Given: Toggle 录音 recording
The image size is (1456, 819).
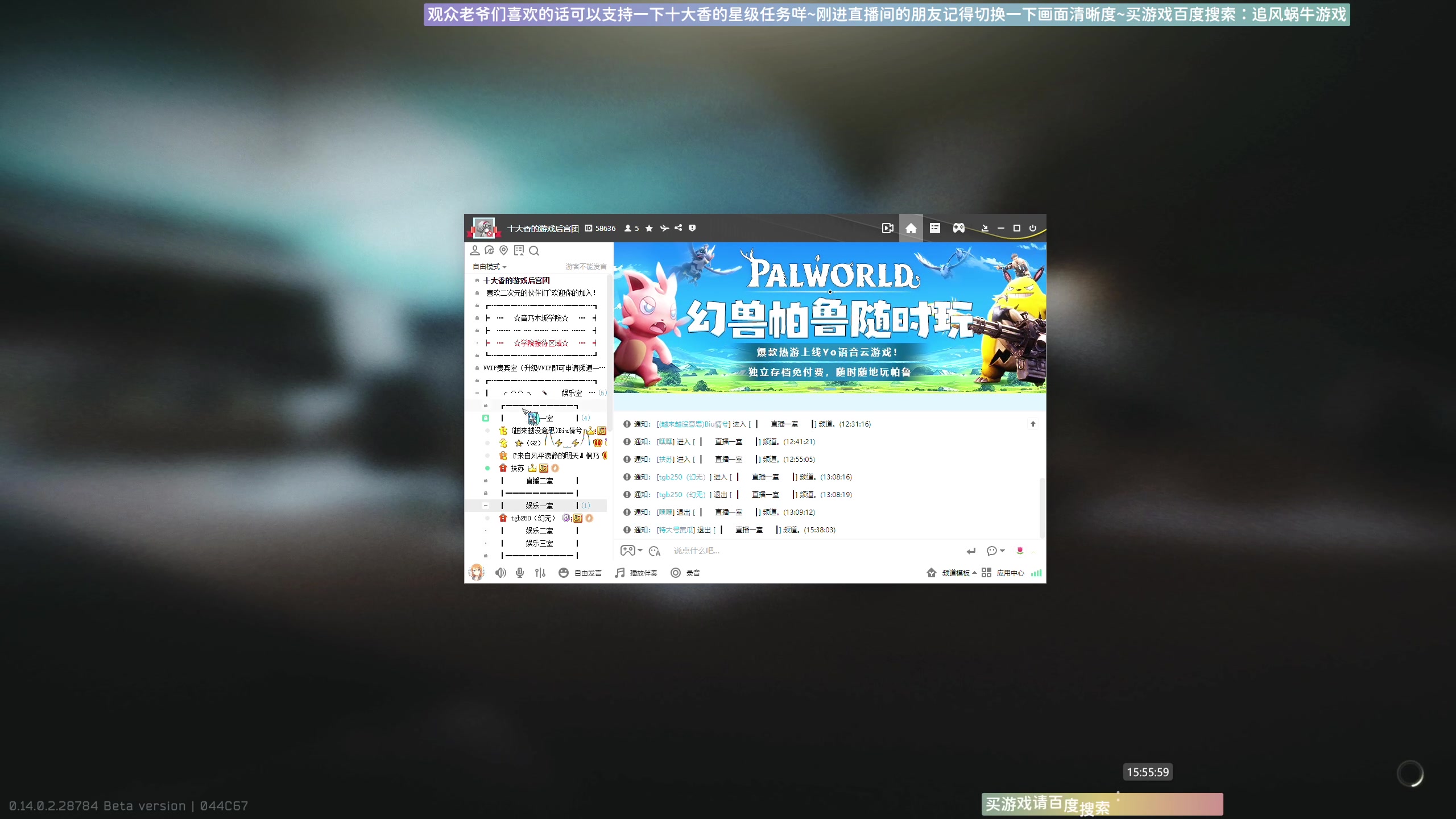Looking at the screenshot, I should point(685,573).
